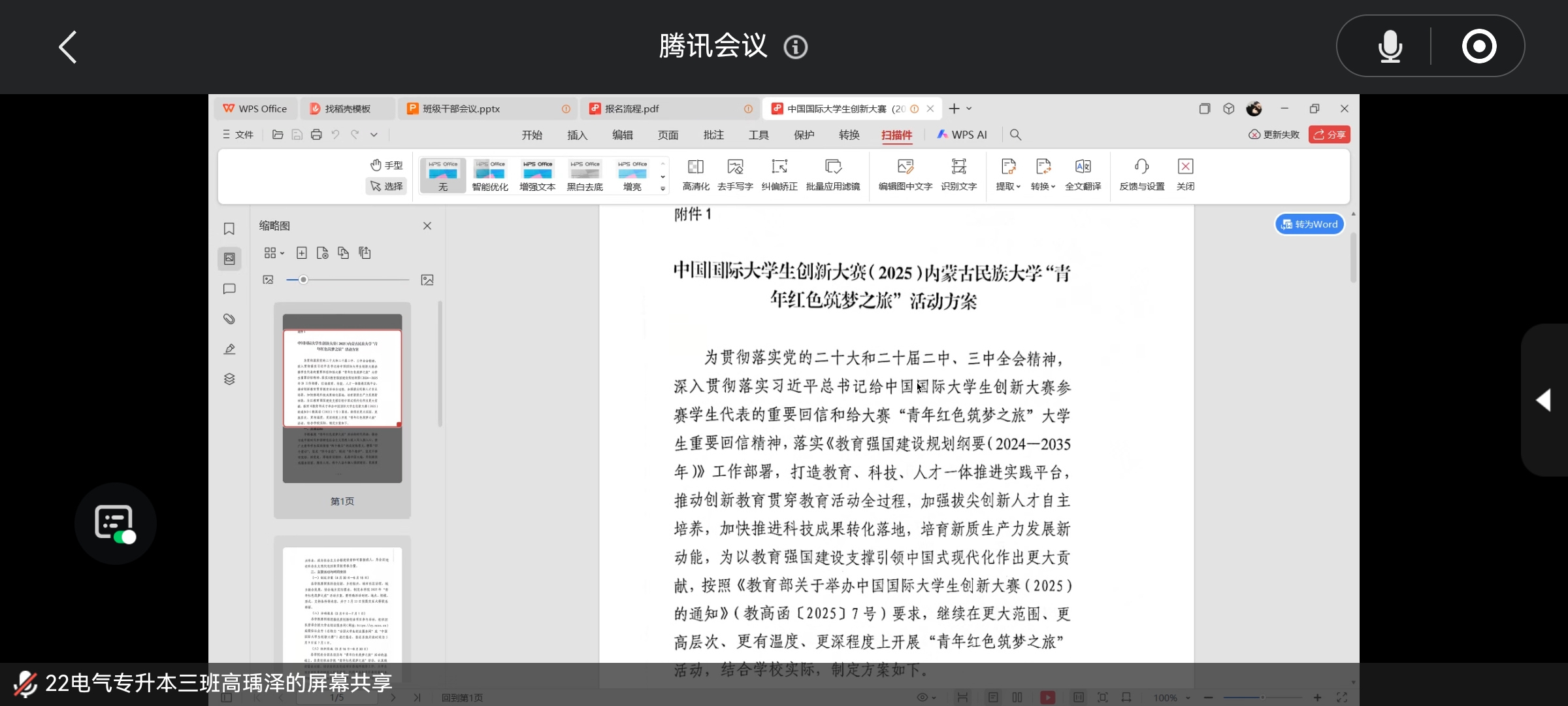1568x706 pixels.
Task: Toggle the captions switch button
Action: click(x=116, y=524)
